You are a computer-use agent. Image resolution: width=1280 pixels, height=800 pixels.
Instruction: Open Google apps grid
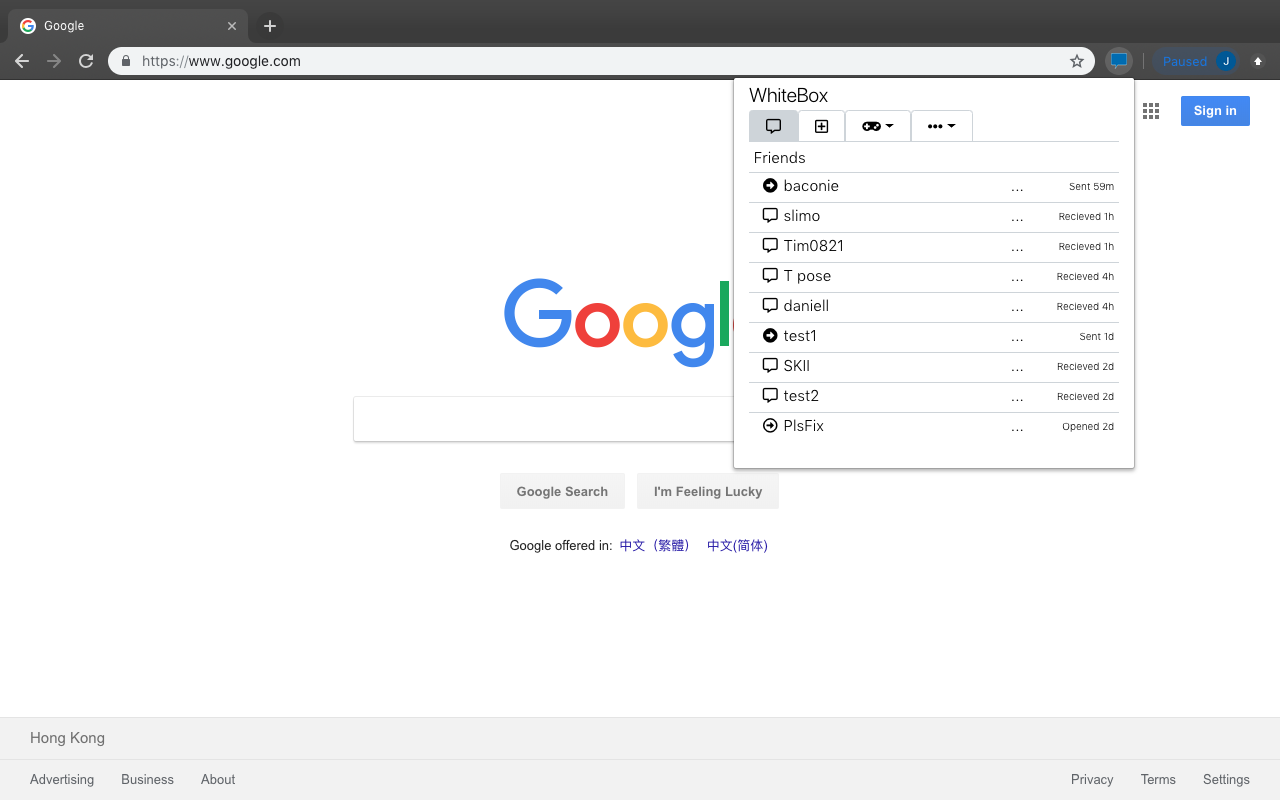1151,111
